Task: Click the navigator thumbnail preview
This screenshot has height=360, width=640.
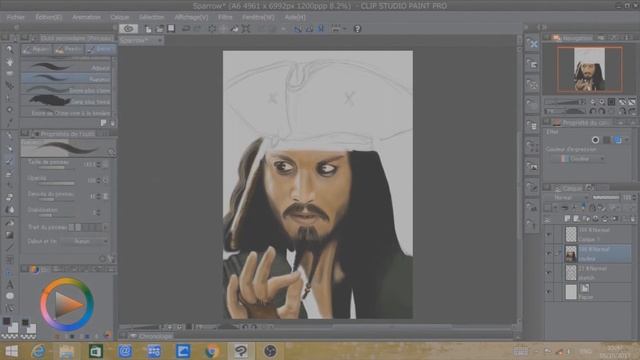Action: [x=589, y=69]
